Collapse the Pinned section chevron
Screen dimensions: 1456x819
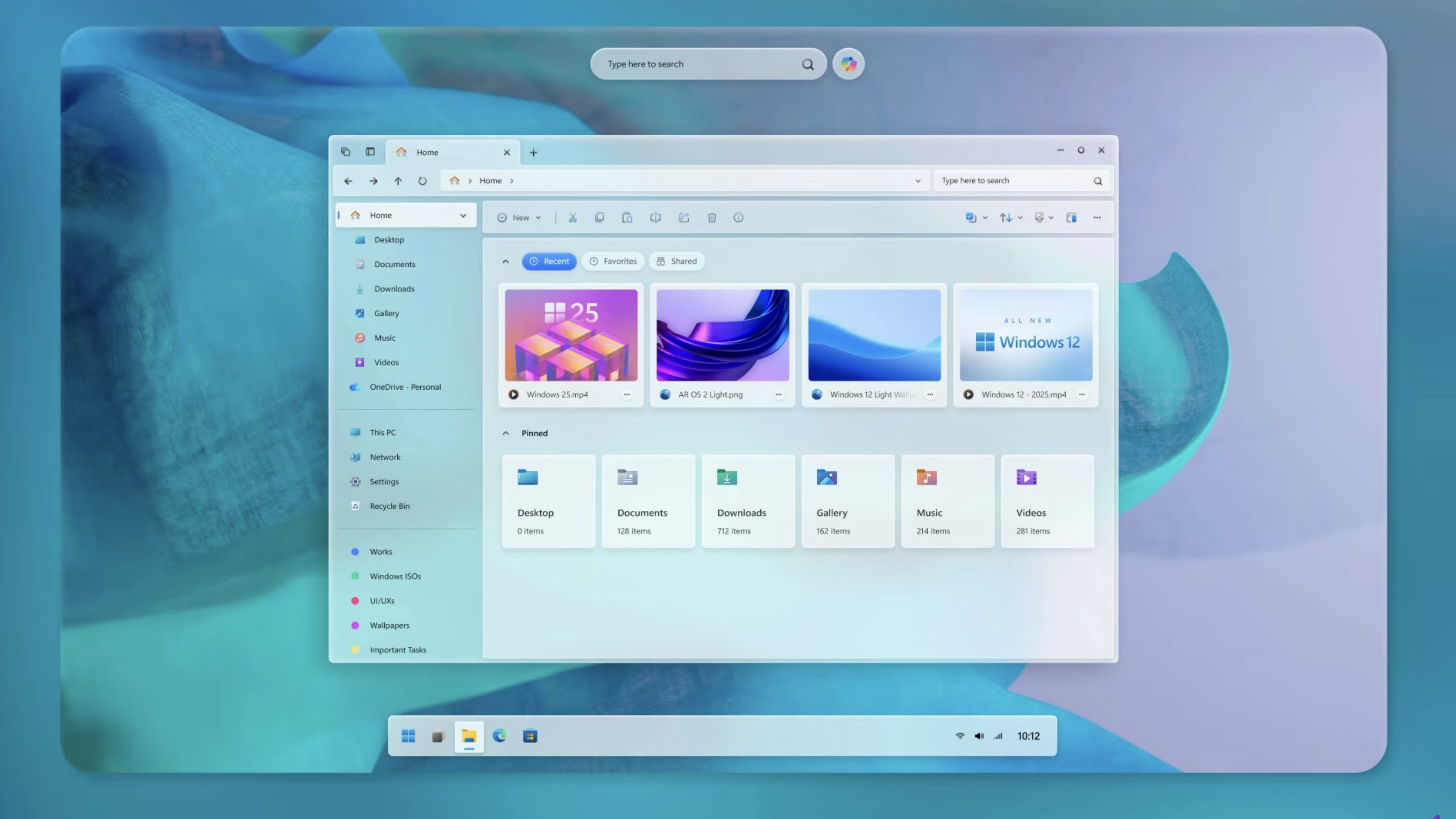(x=505, y=433)
